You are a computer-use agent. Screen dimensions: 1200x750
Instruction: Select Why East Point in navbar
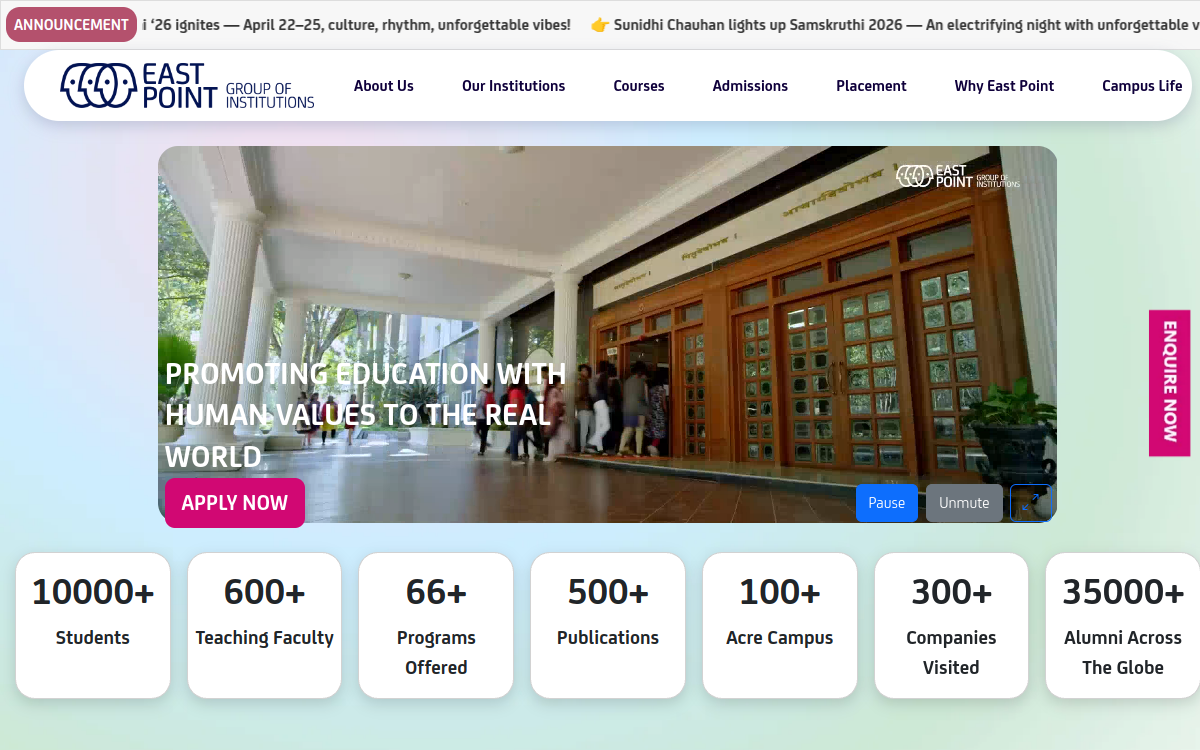1004,86
